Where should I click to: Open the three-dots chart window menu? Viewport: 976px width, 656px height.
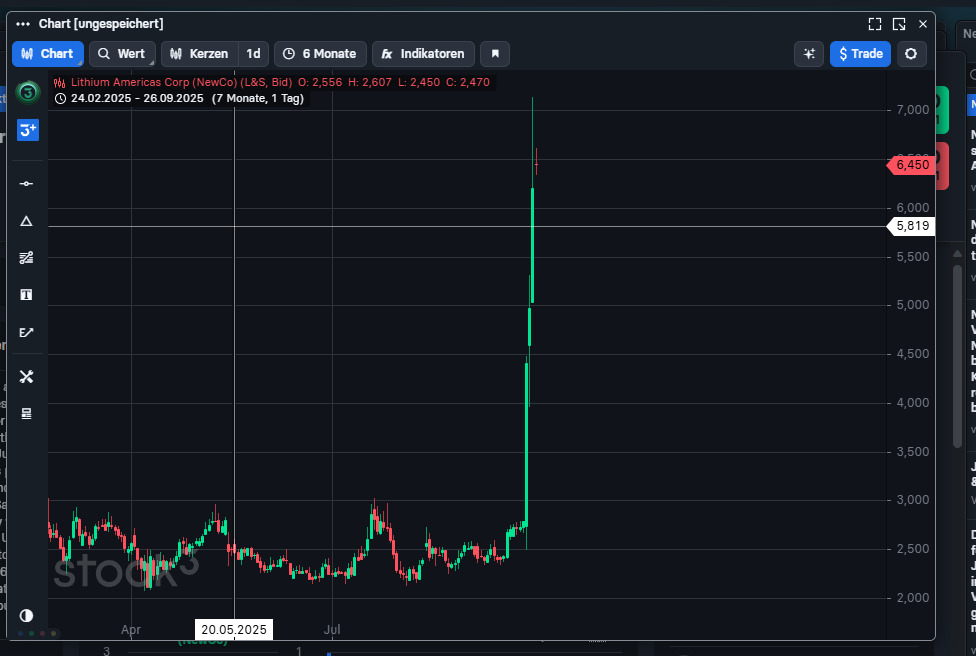point(23,24)
